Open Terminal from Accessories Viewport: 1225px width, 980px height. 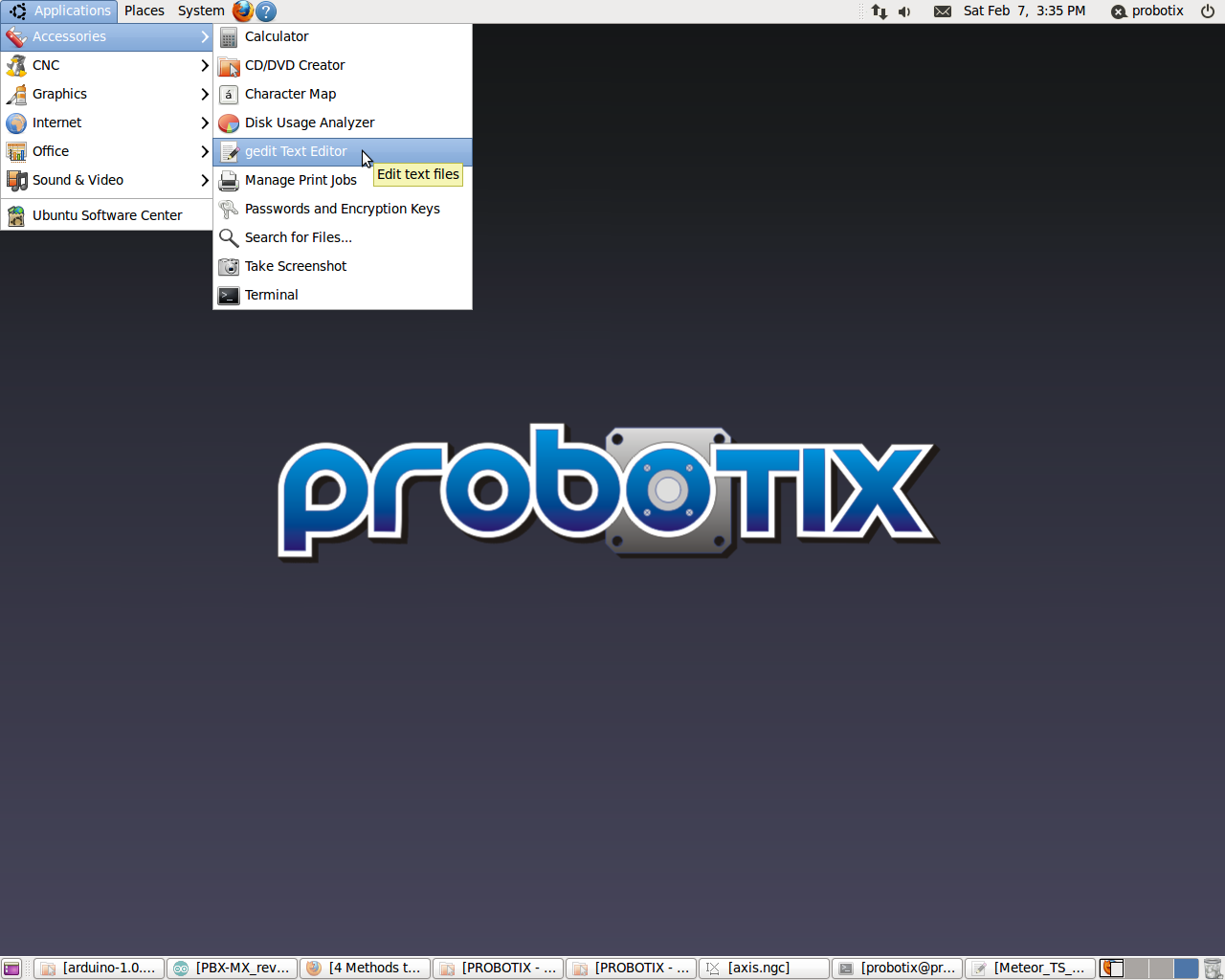[272, 295]
